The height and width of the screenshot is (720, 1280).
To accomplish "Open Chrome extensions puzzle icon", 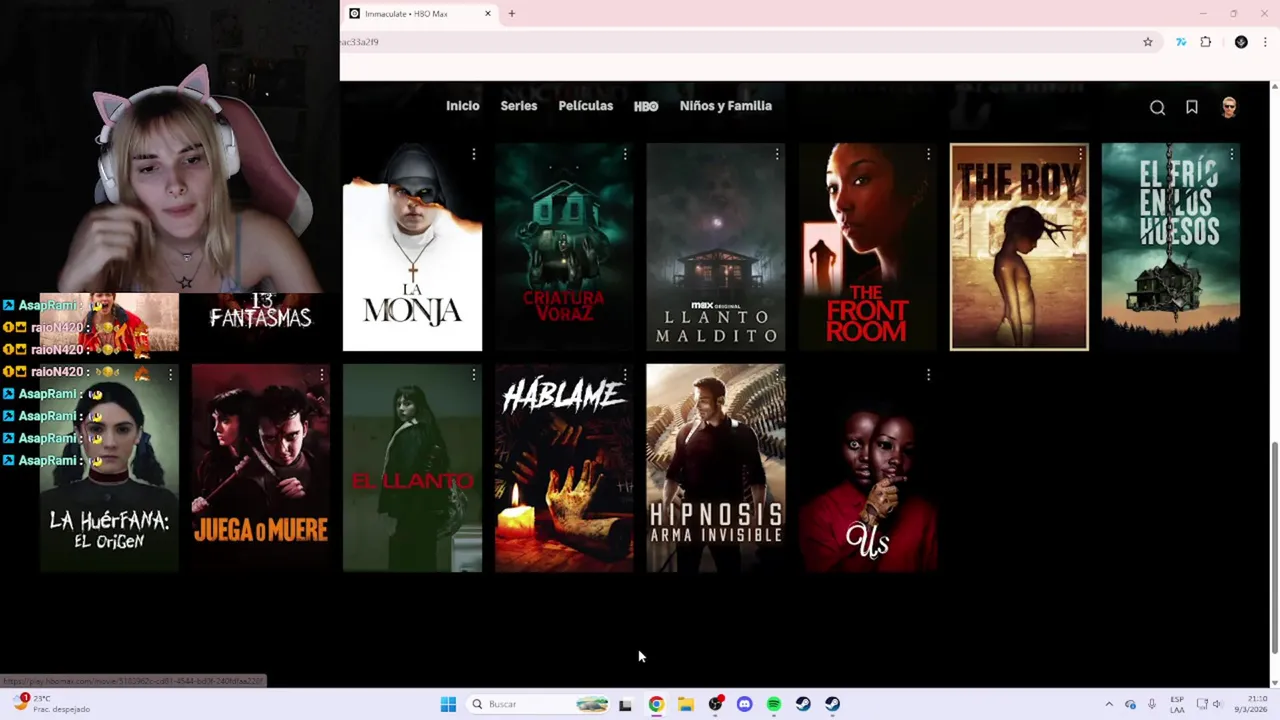I will [1205, 42].
